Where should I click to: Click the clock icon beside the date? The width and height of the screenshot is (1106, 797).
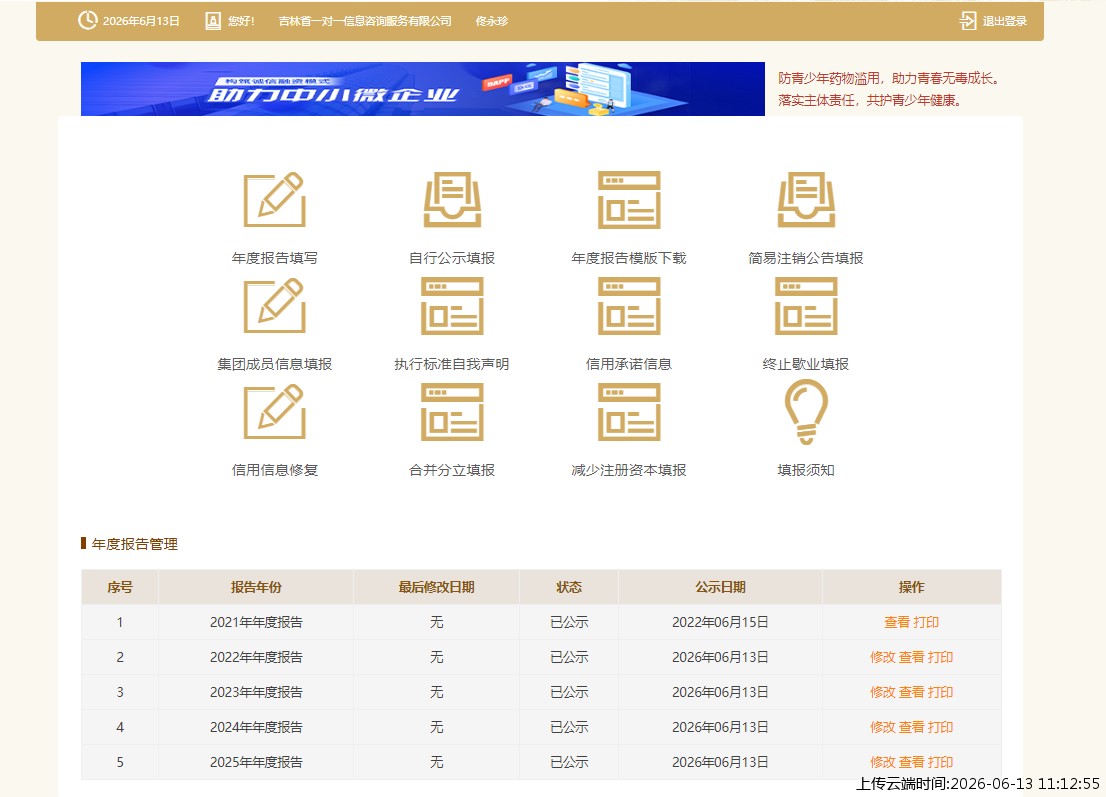point(87,20)
